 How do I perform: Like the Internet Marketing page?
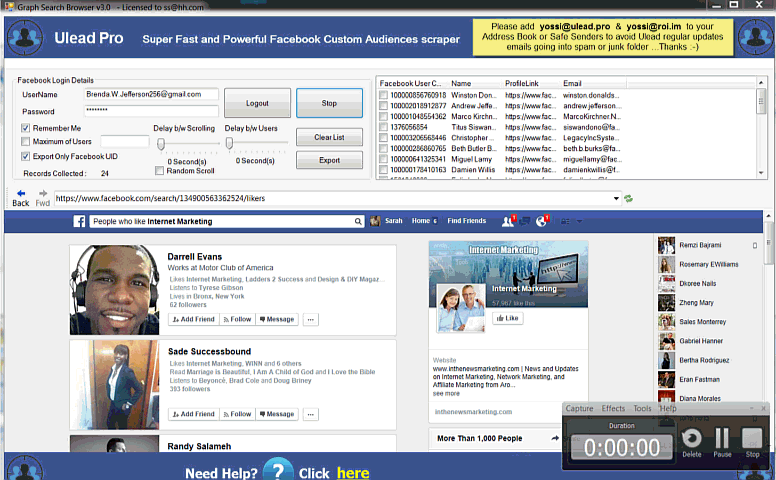pos(507,318)
